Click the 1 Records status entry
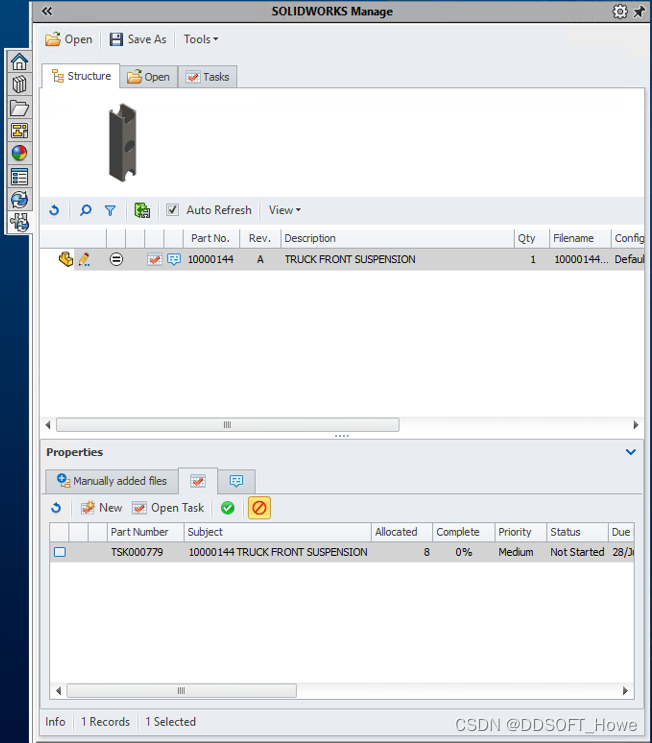The image size is (652, 743). tap(105, 722)
